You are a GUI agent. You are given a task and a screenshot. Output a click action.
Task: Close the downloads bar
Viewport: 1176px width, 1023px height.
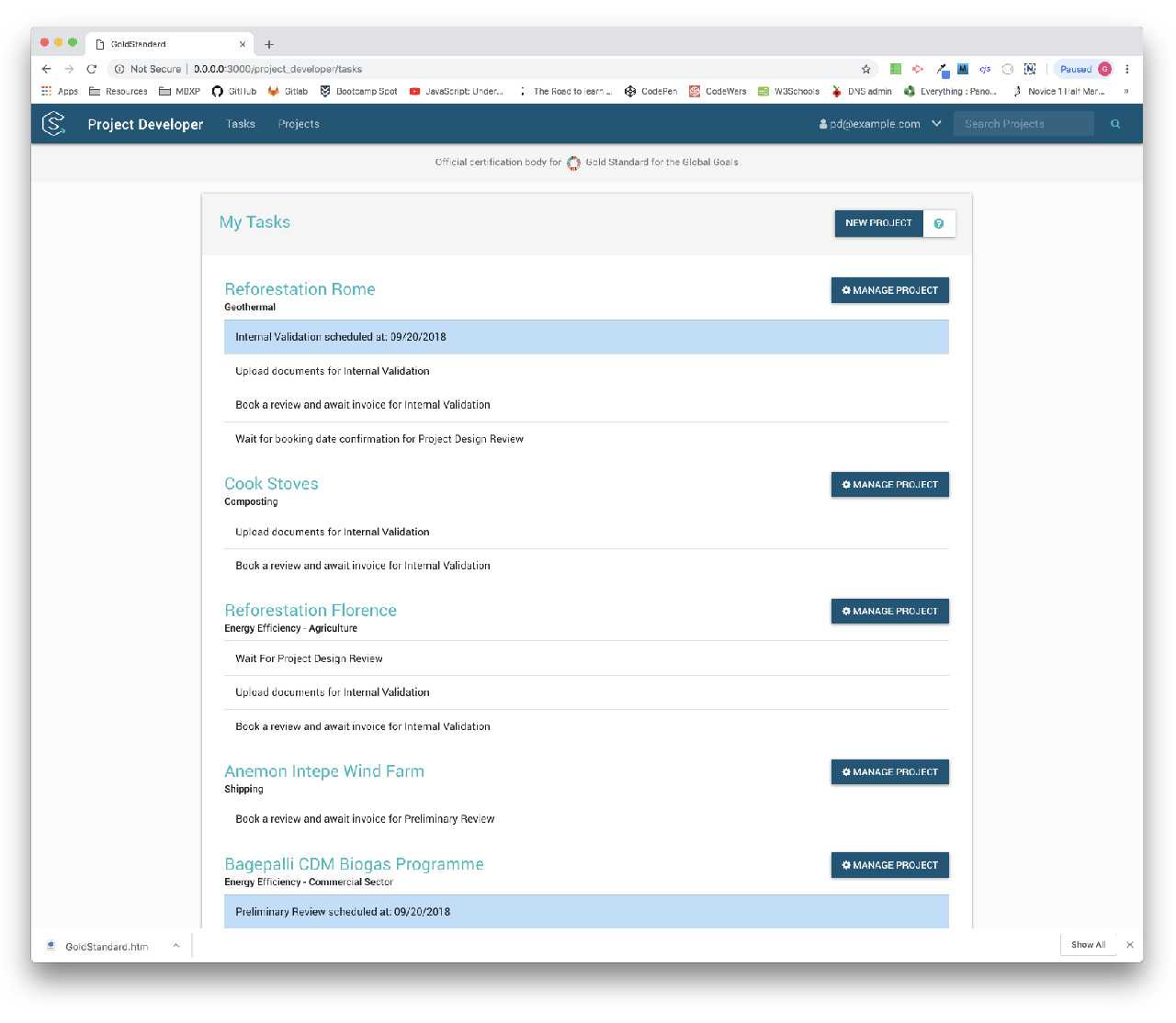pyautogui.click(x=1130, y=945)
